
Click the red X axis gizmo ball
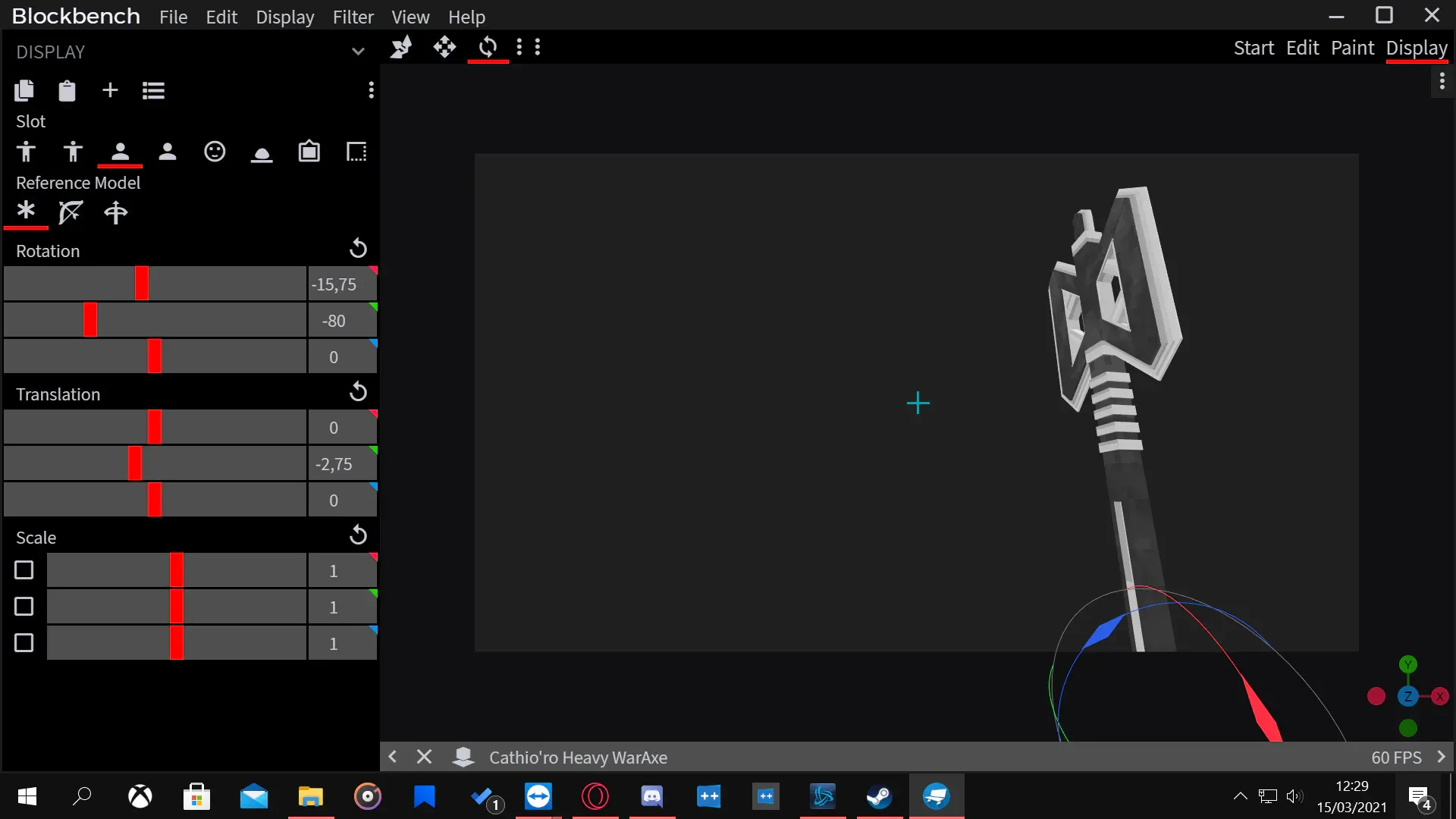(1439, 696)
